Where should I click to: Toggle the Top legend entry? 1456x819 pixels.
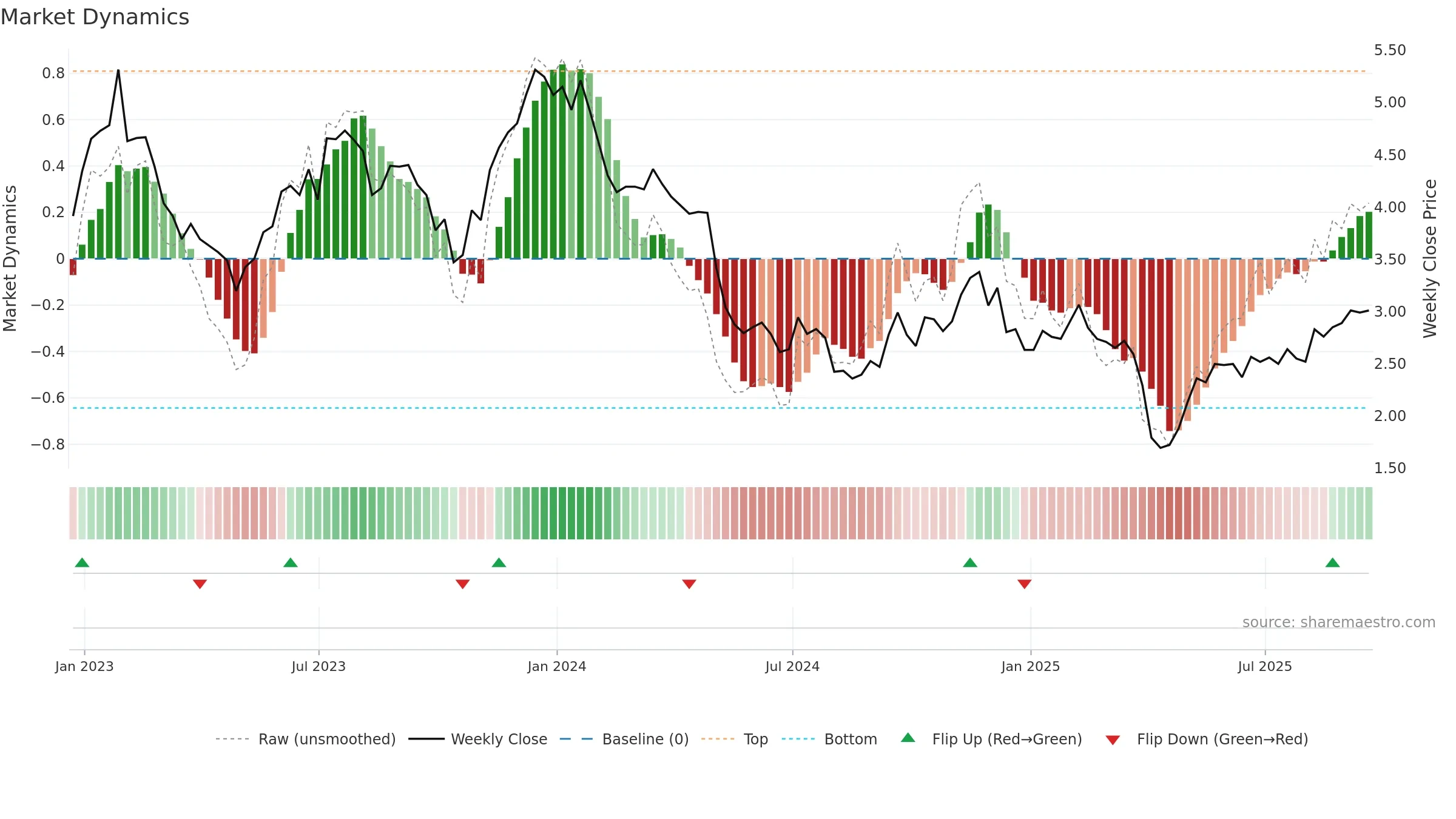tap(735, 739)
